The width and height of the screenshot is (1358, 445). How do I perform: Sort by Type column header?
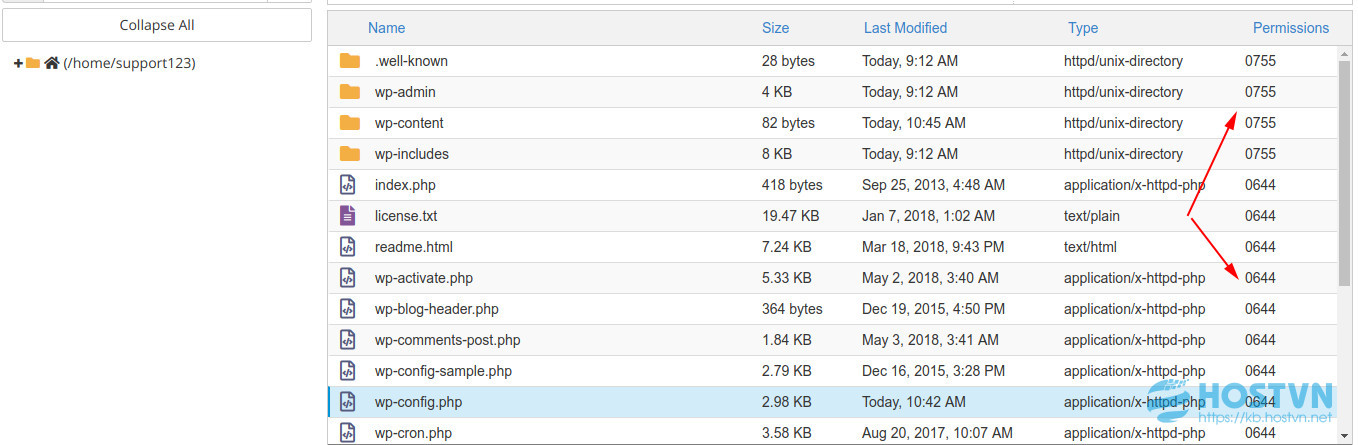tap(1083, 28)
